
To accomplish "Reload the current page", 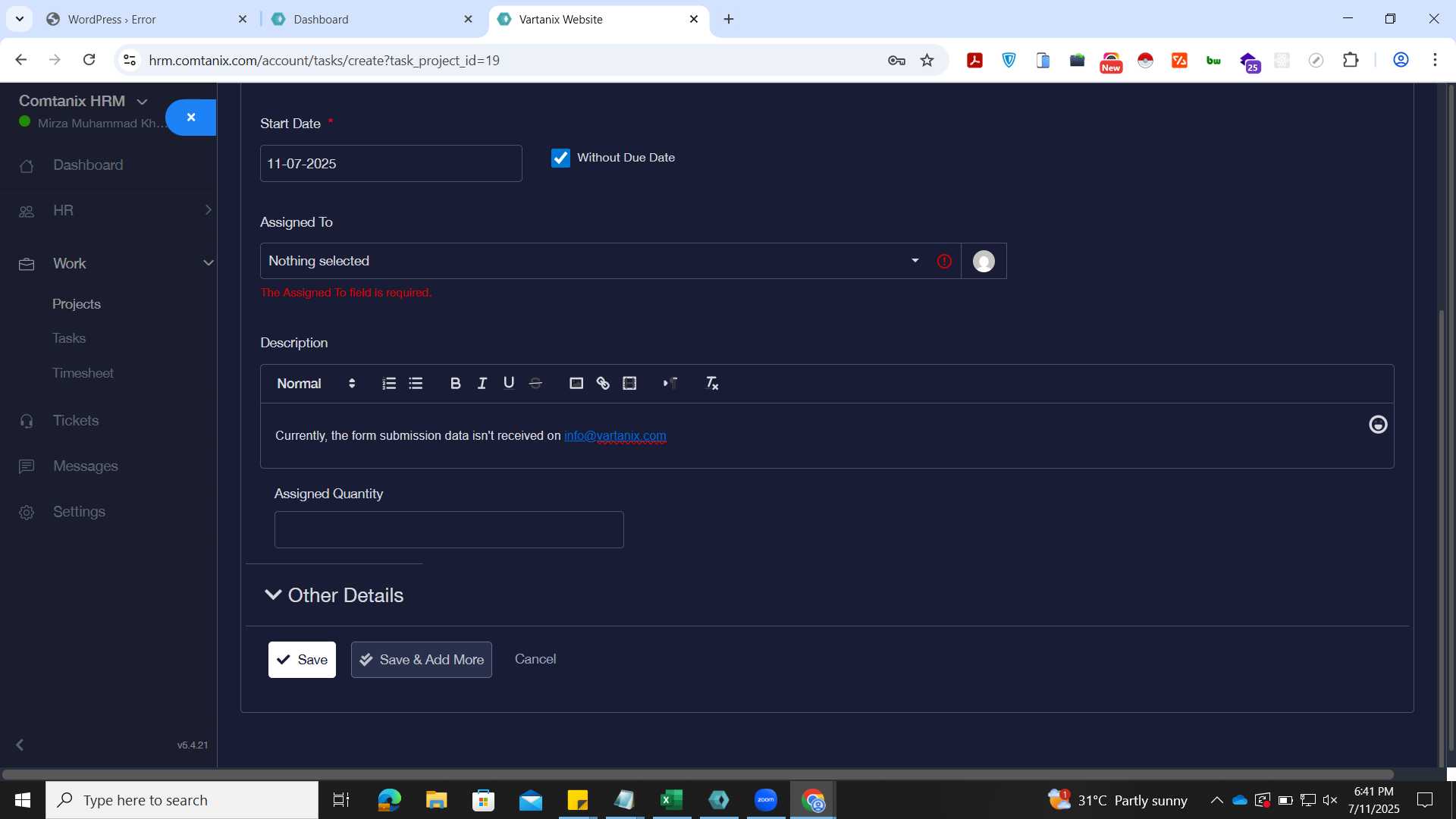I will [89, 60].
